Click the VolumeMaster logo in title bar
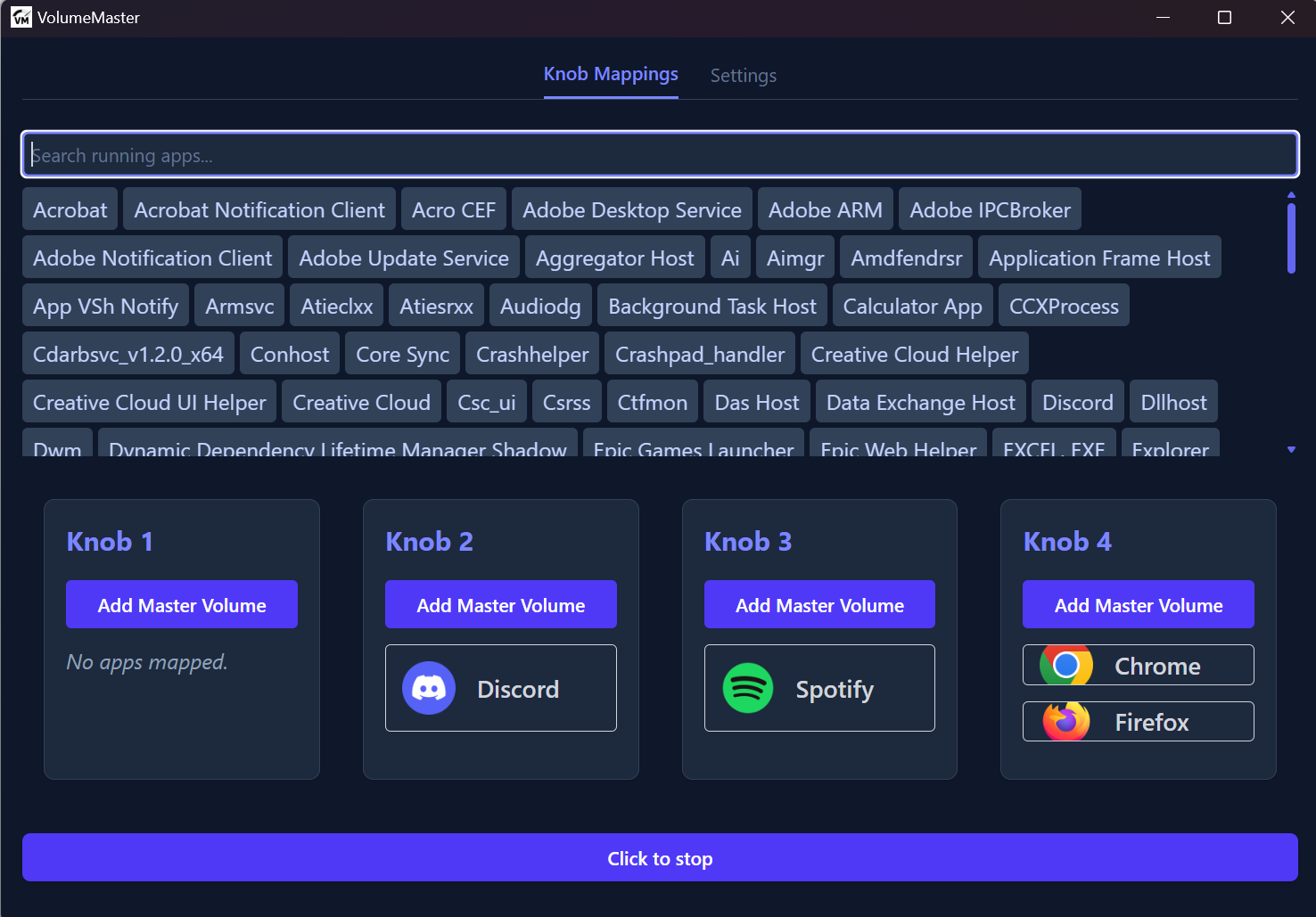1316x917 pixels. [x=21, y=18]
